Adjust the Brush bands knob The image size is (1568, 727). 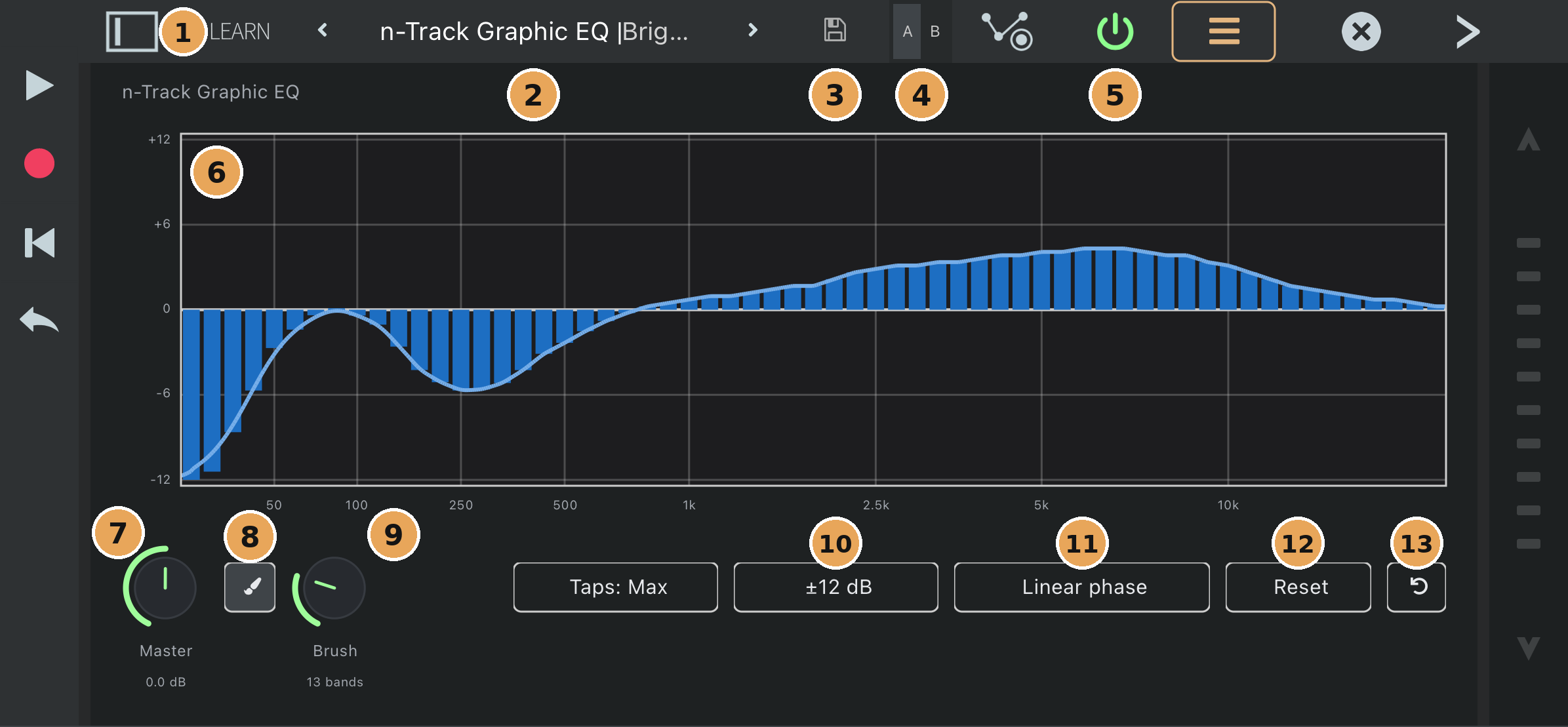pos(334,588)
